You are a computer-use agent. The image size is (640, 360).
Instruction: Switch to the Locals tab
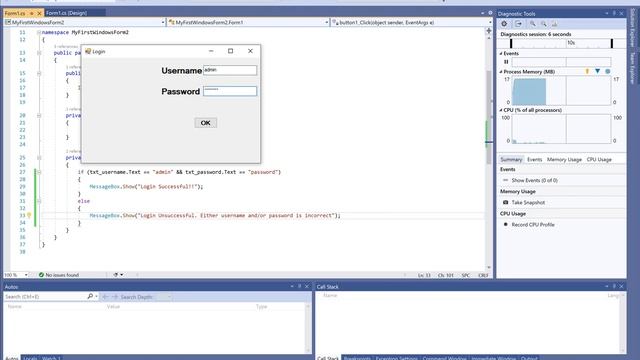click(x=30, y=358)
